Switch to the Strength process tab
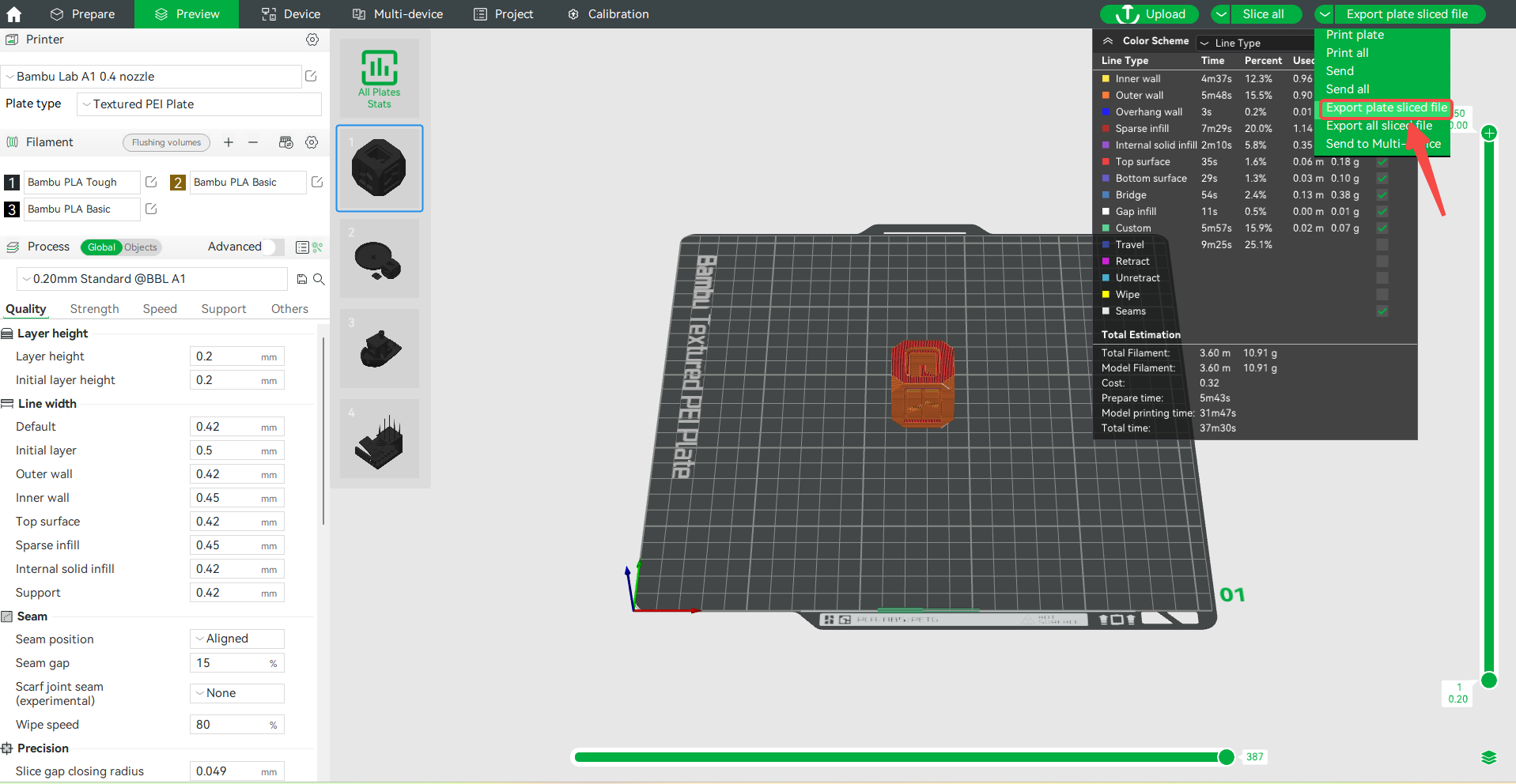Screen dimensions: 1516x784 94,309
